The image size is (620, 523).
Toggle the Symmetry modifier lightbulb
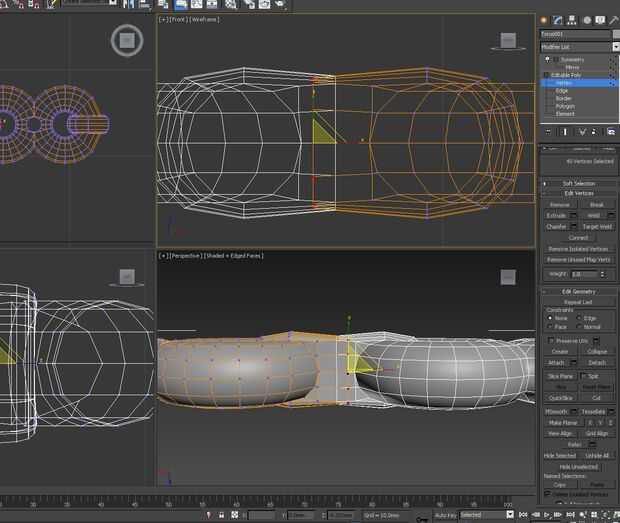[x=547, y=59]
